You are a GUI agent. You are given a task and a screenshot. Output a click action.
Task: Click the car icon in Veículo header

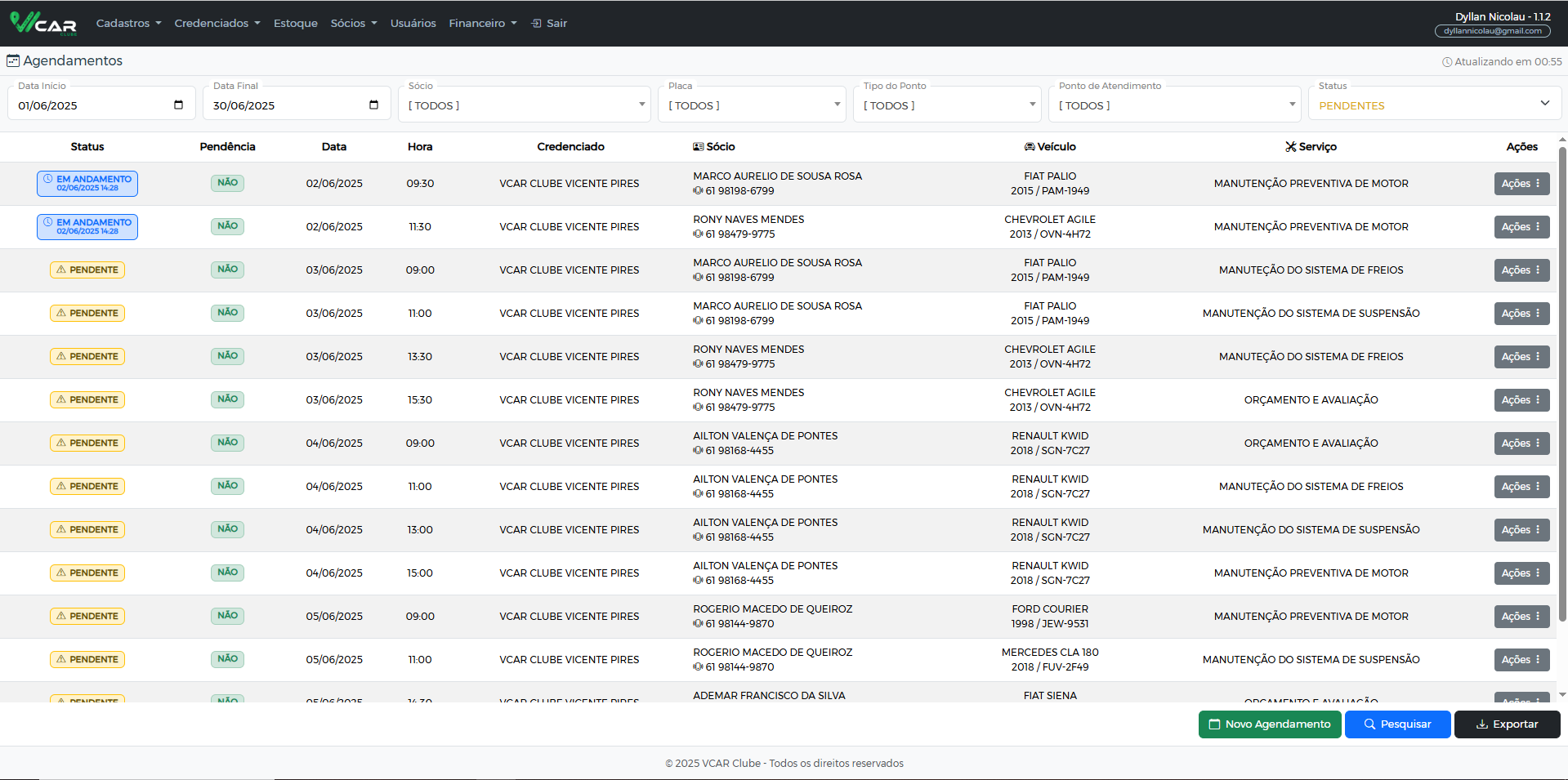[1030, 147]
